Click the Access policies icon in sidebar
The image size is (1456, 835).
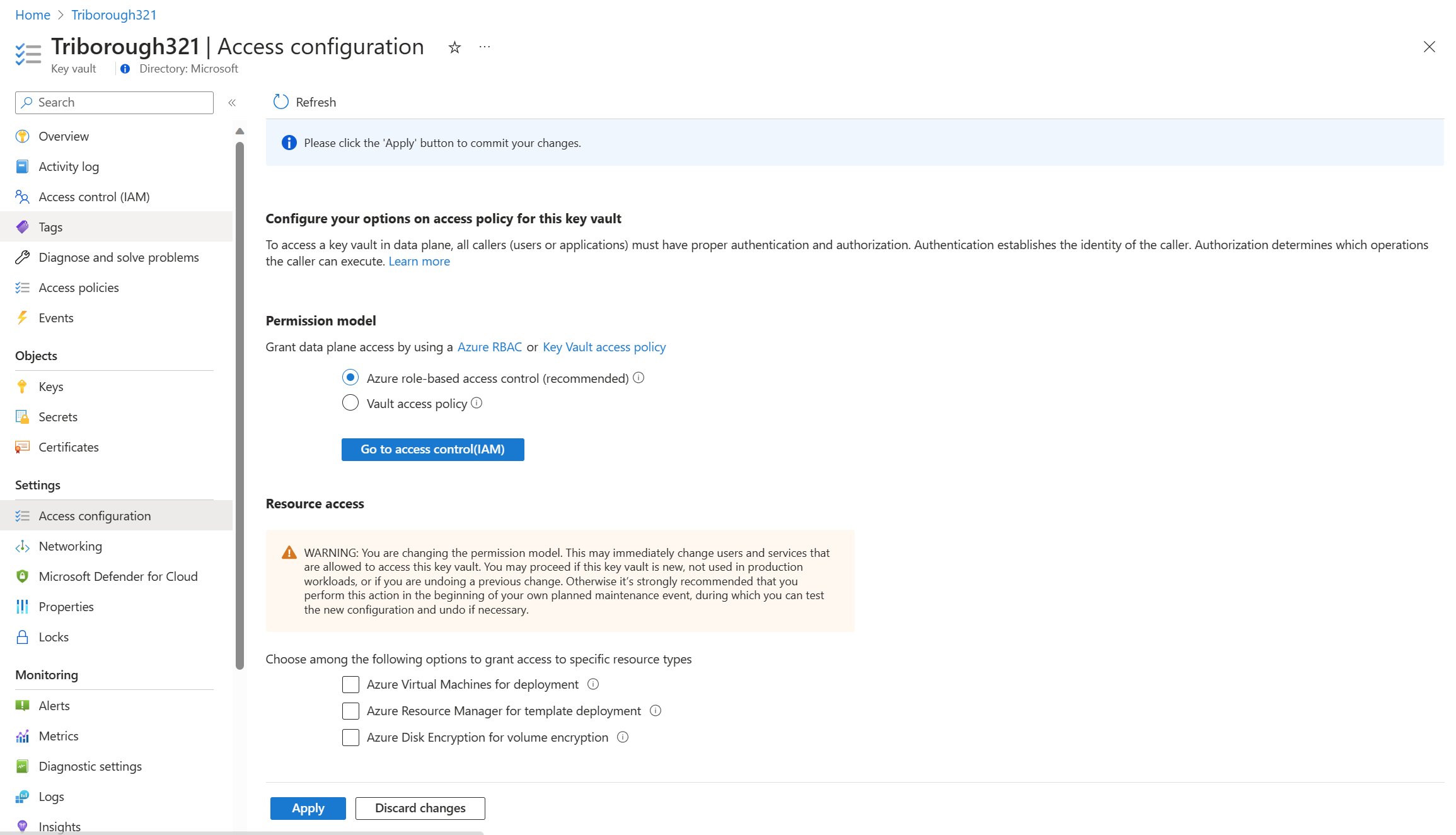click(23, 287)
